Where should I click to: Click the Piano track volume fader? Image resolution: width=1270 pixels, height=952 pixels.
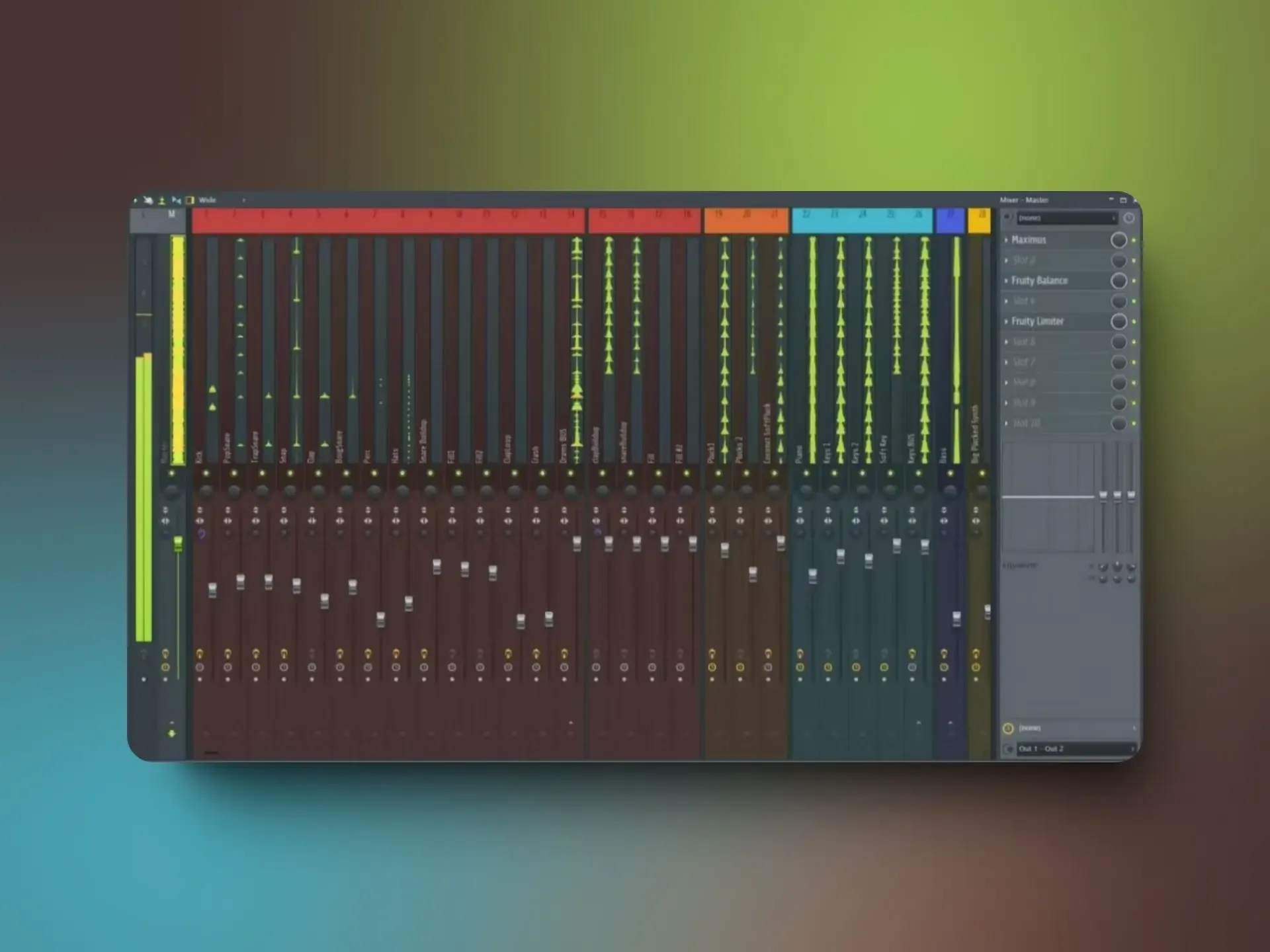(812, 576)
